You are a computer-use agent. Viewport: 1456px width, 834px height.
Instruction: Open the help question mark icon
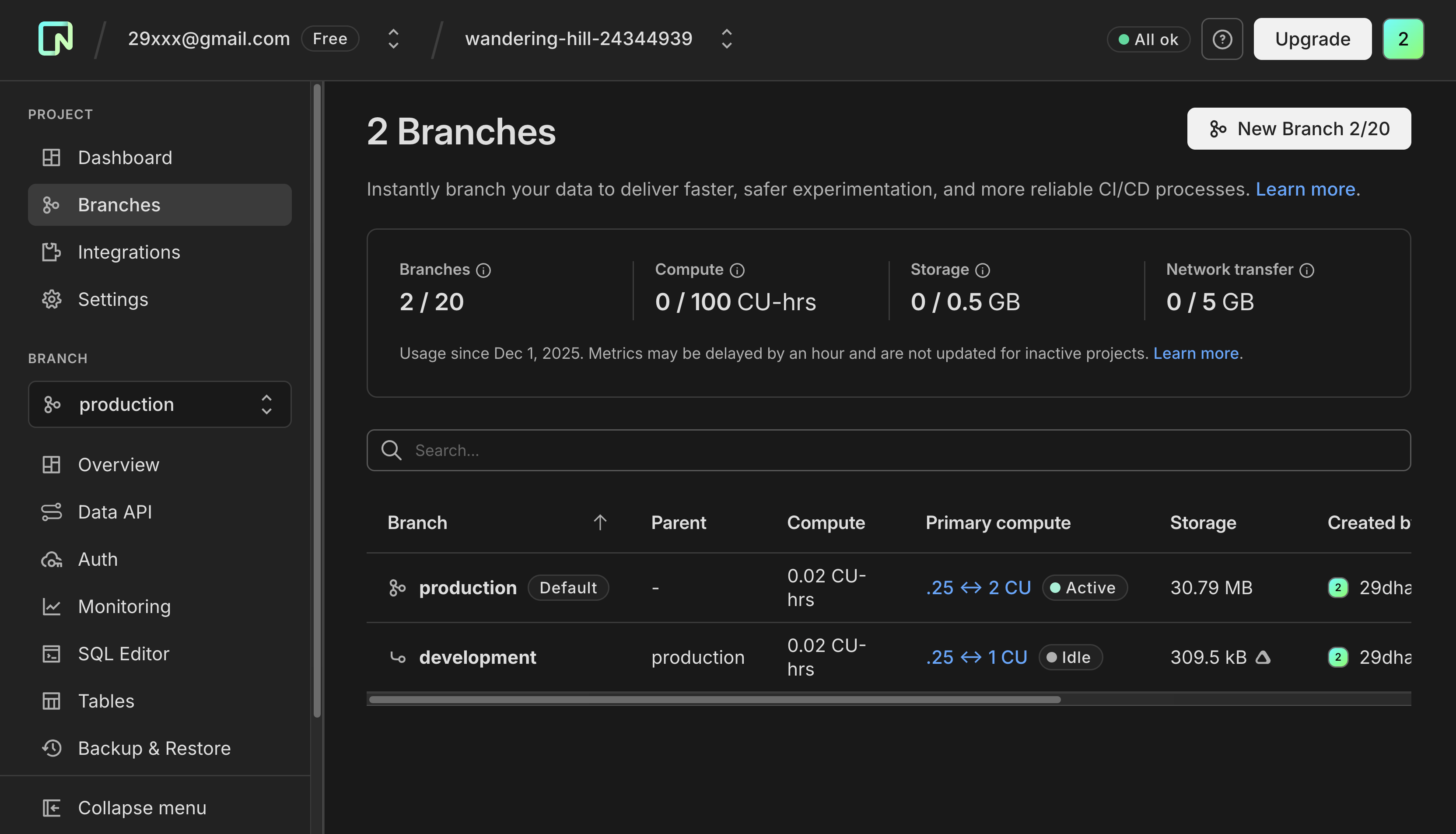pos(1222,39)
